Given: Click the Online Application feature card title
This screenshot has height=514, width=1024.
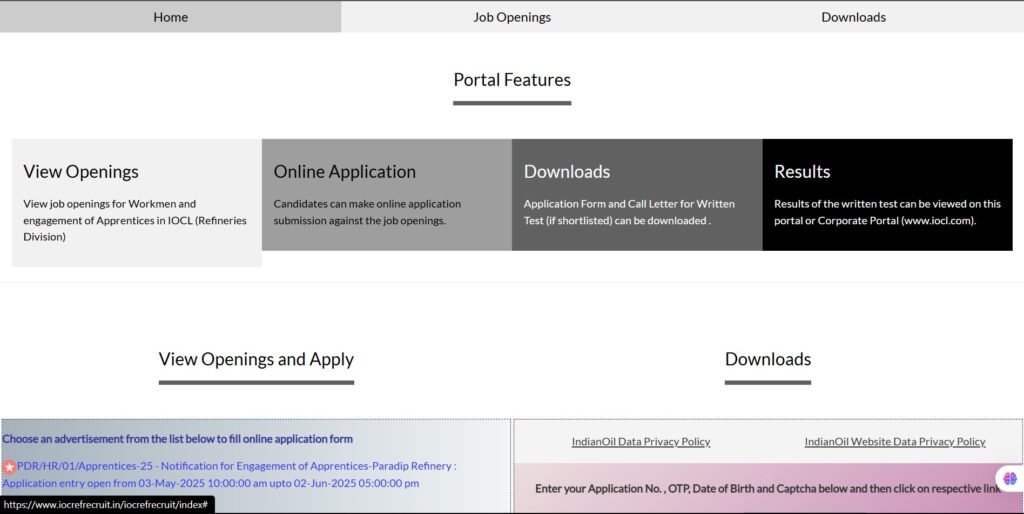Looking at the screenshot, I should pyautogui.click(x=344, y=172).
